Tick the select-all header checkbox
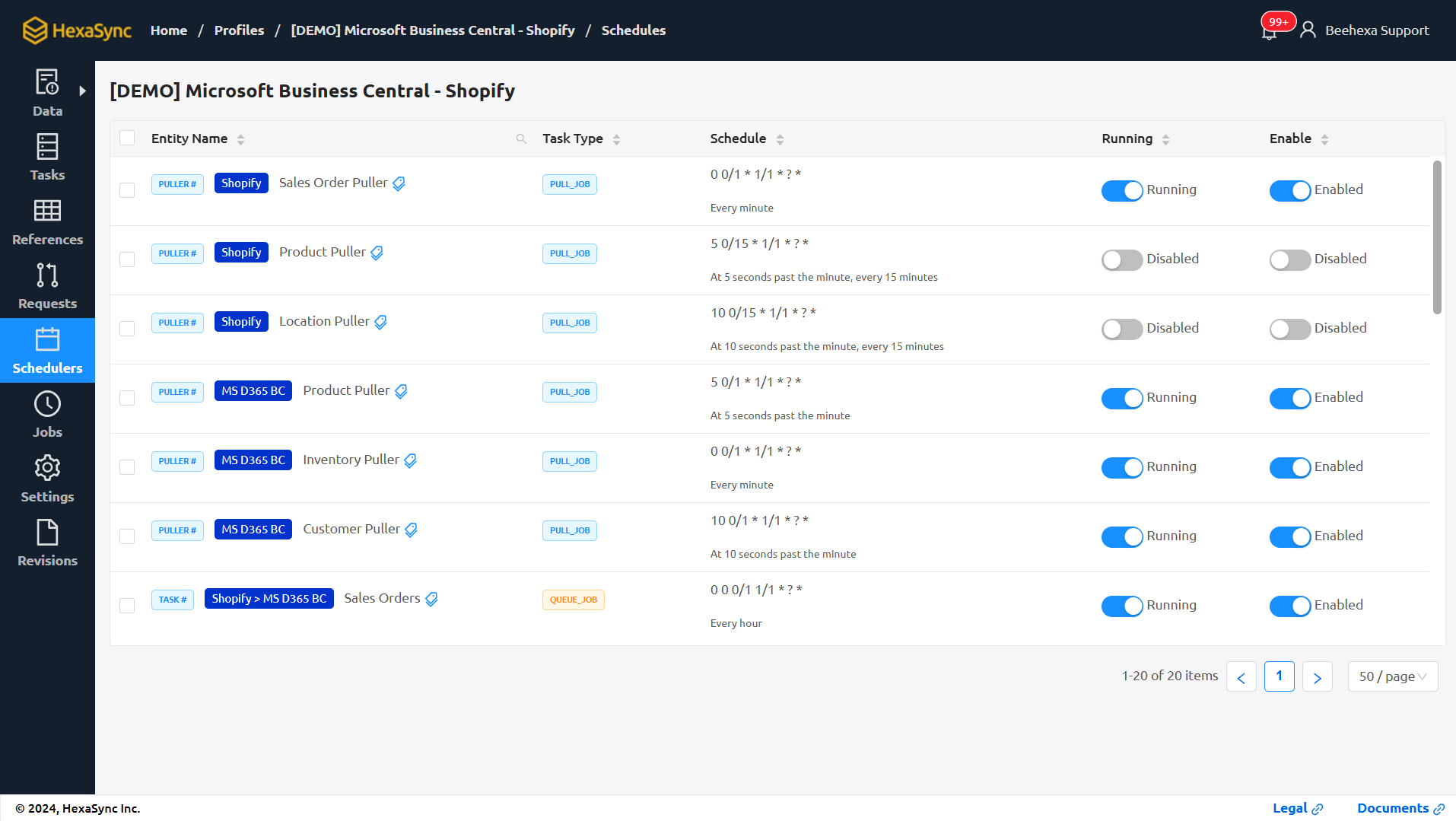The height and width of the screenshot is (821, 1456). (127, 138)
